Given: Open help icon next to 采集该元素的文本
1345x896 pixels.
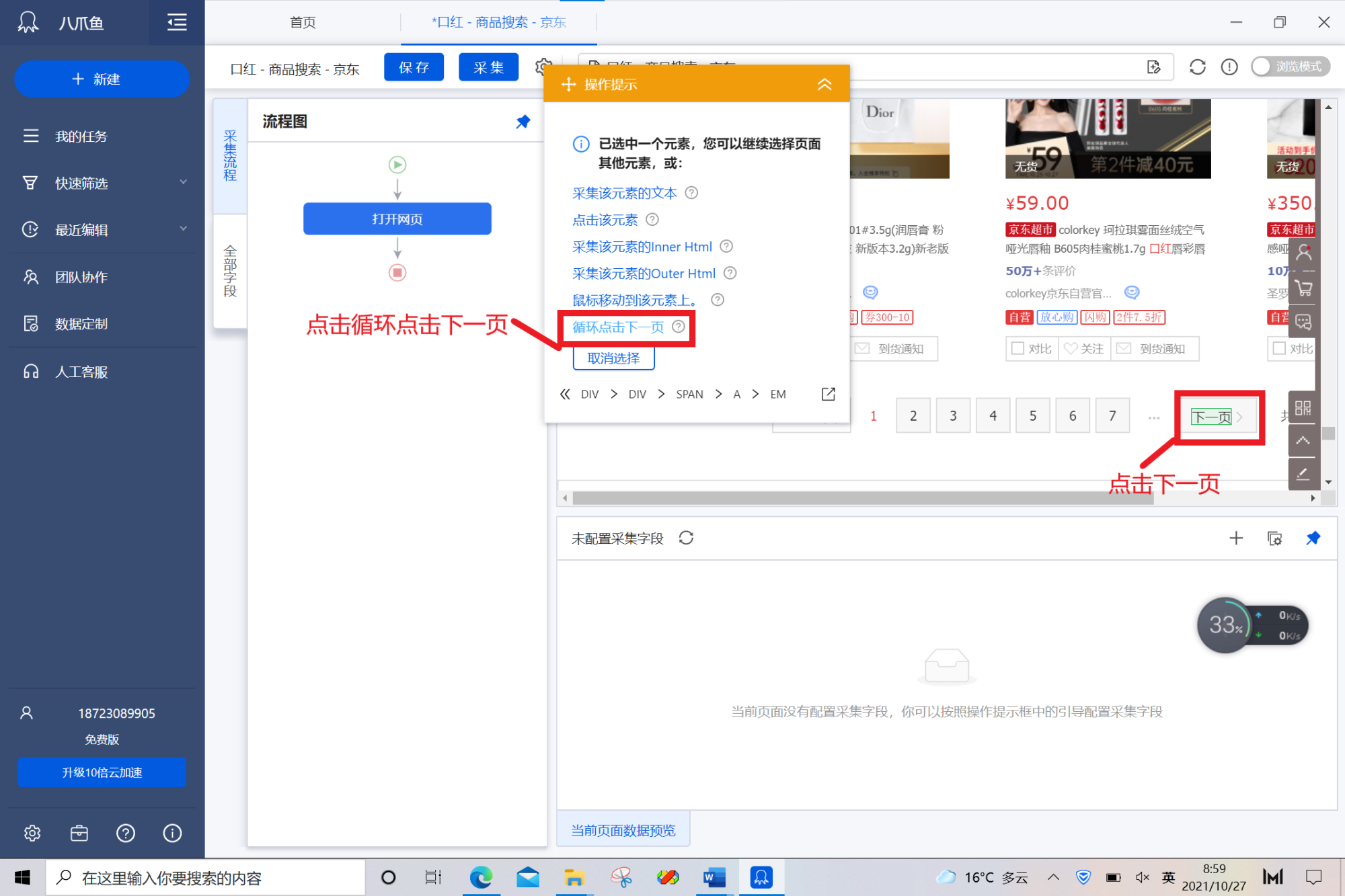Looking at the screenshot, I should coord(691,193).
